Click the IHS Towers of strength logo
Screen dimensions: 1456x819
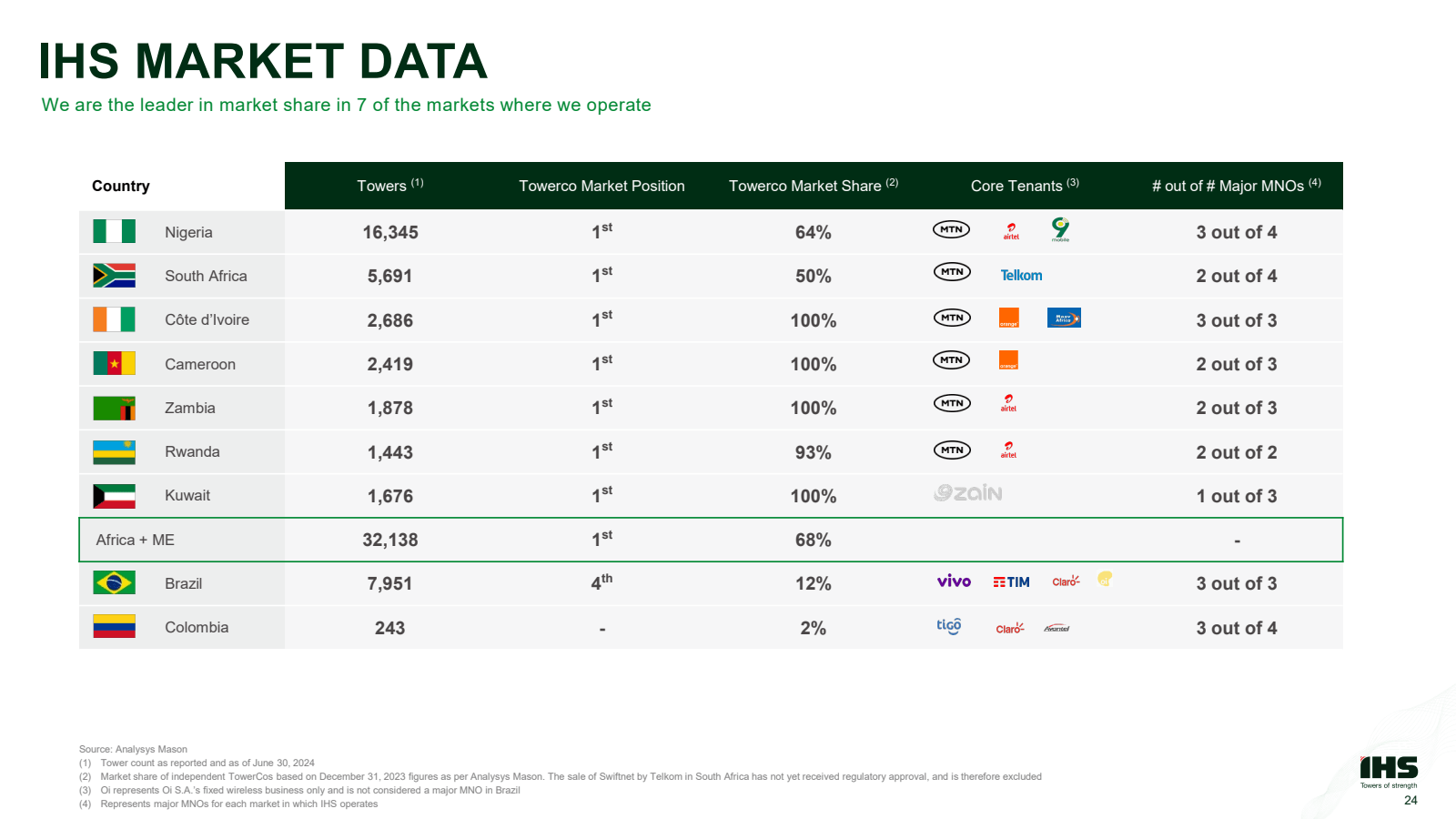point(1389,772)
